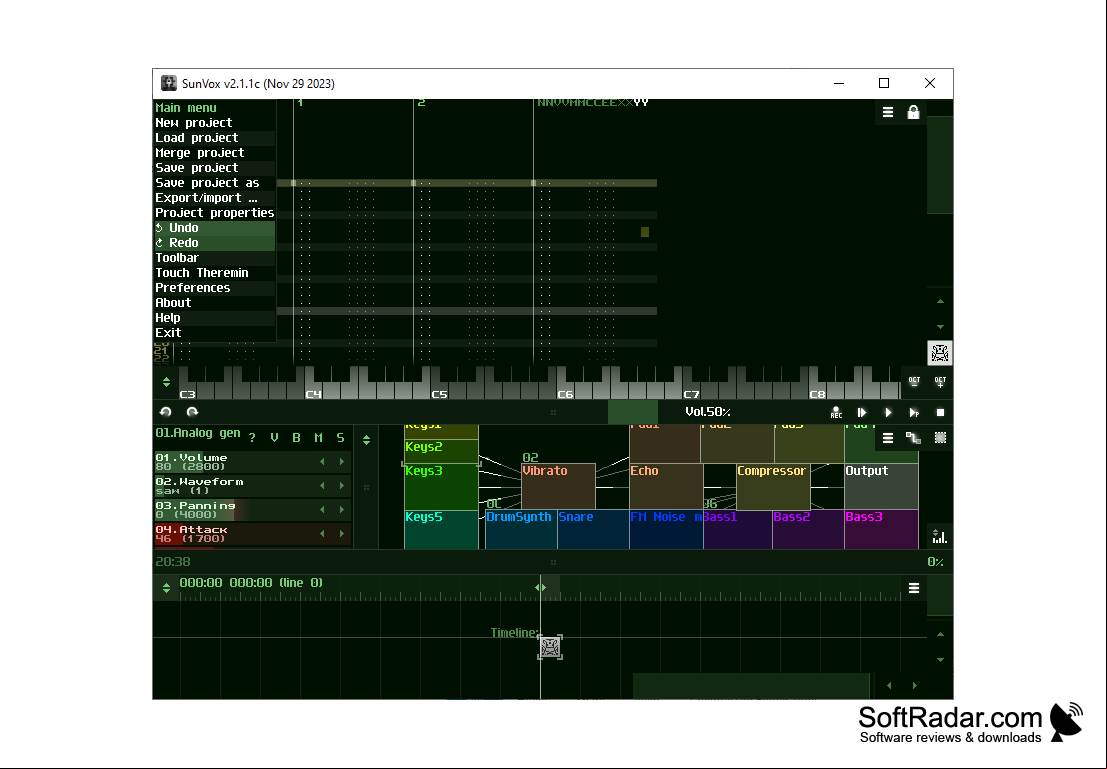Viewport: 1107px width, 769px height.
Task: Open the pattern editor hamburger menu
Action: coord(888,112)
